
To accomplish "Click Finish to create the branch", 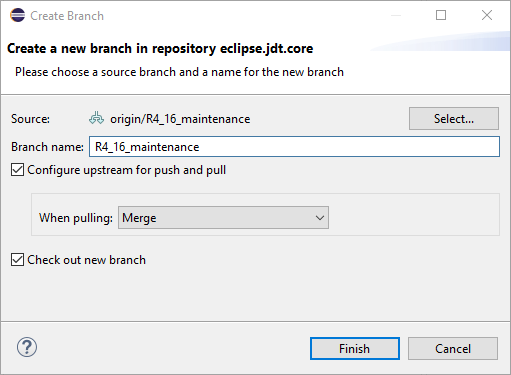I will [x=355, y=349].
